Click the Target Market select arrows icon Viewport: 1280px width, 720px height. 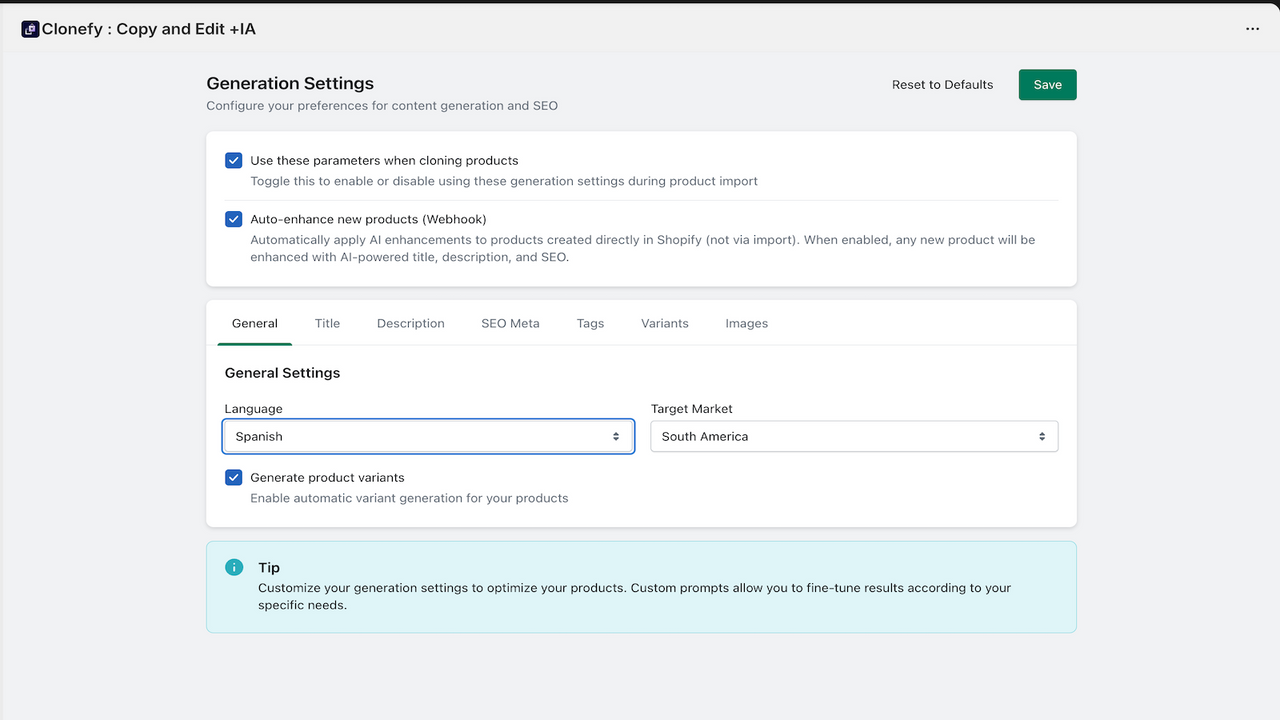pyautogui.click(x=1041, y=436)
